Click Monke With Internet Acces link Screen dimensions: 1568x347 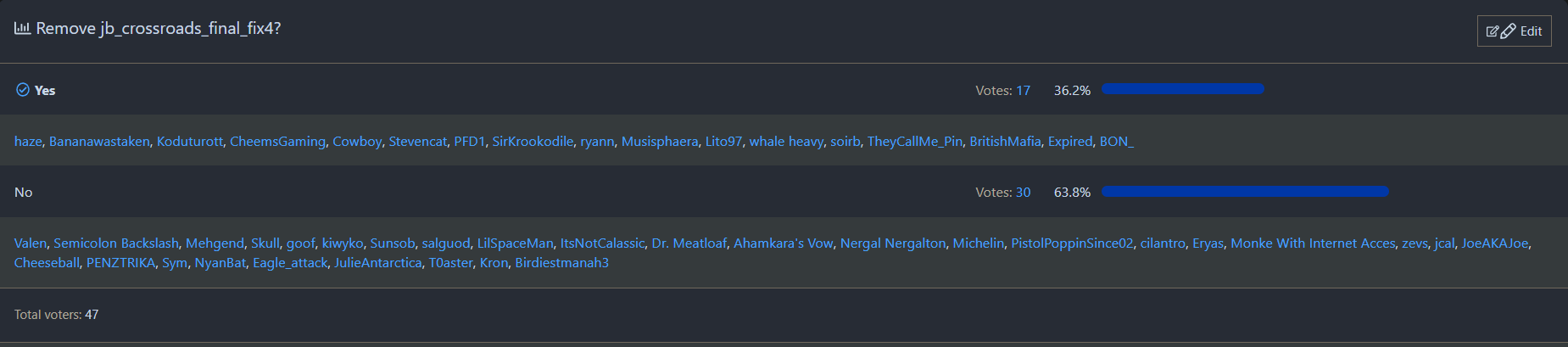(x=1313, y=243)
